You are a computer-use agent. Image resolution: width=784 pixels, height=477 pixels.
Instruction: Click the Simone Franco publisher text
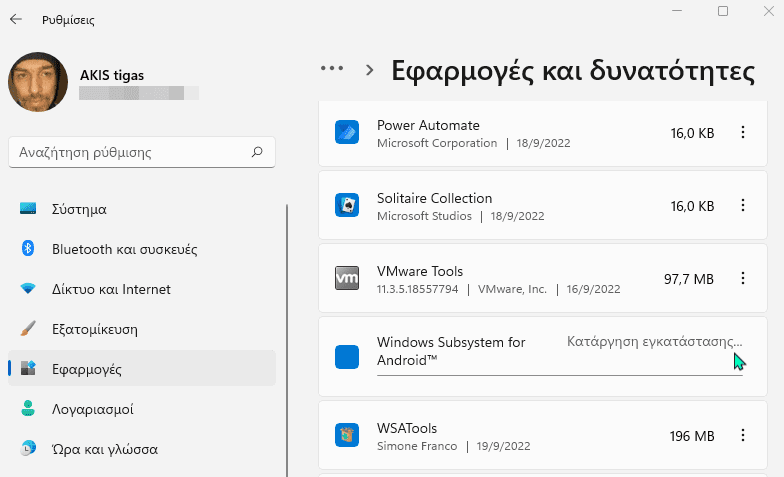coord(417,446)
